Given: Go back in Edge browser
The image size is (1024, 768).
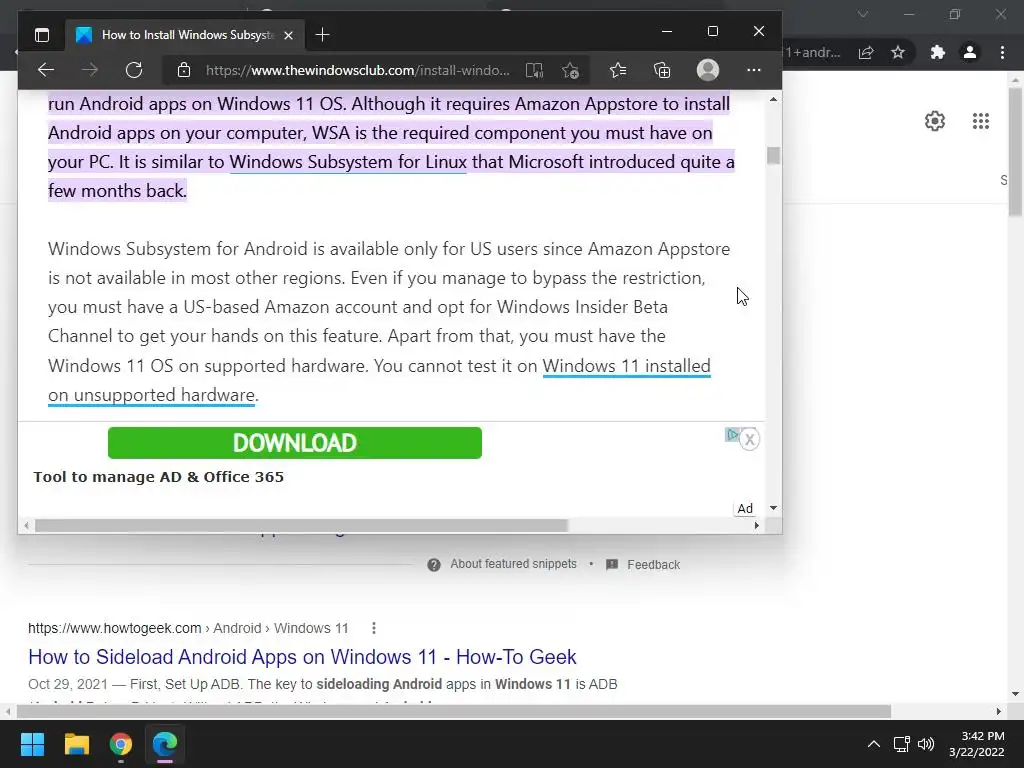Looking at the screenshot, I should (46, 70).
